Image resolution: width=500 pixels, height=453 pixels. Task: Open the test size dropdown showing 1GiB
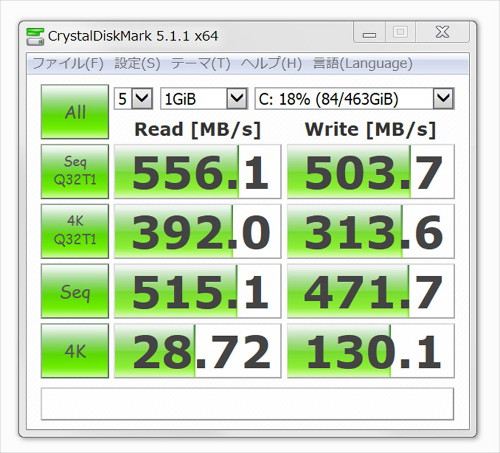[204, 99]
